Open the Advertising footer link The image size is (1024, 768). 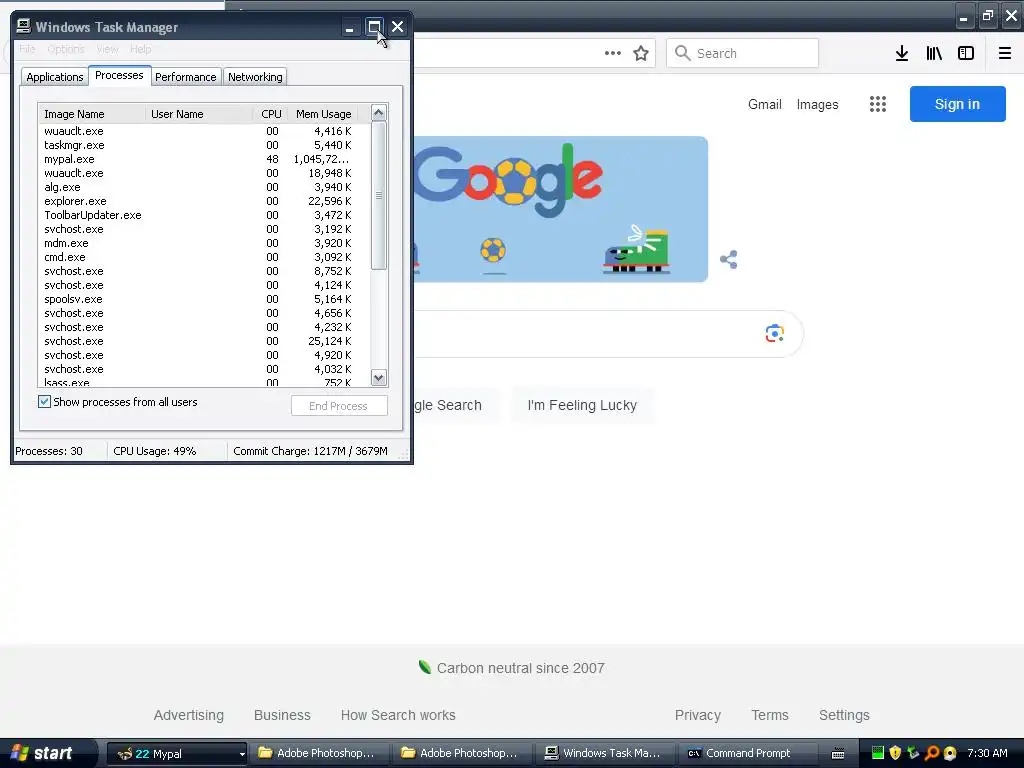pyautogui.click(x=189, y=715)
